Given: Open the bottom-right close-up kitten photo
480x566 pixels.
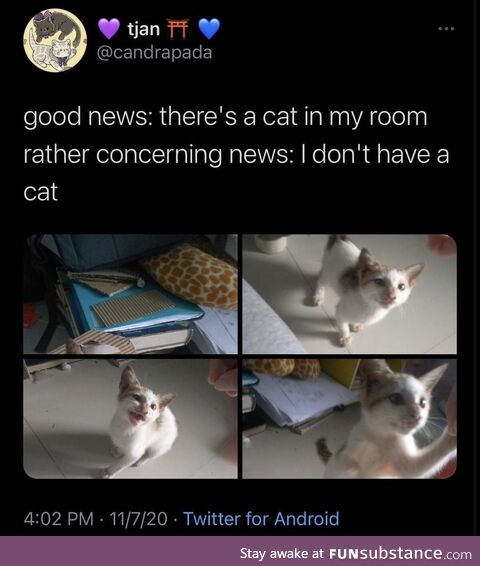Looking at the screenshot, I should coord(350,419).
